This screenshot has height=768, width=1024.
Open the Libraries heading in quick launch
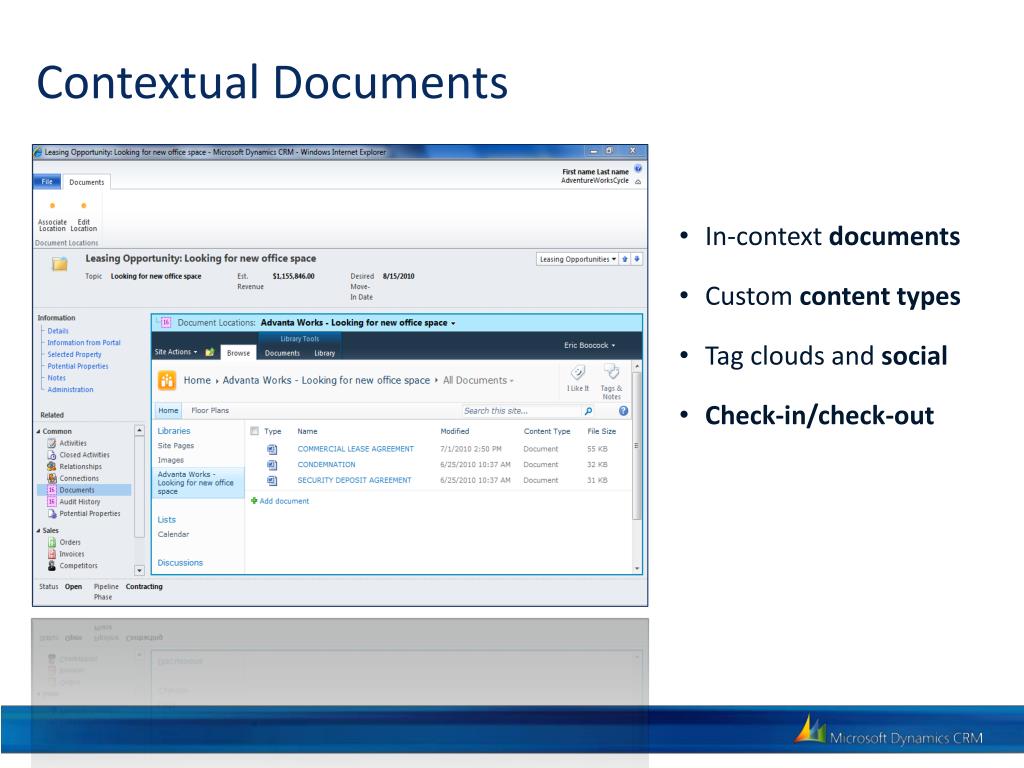click(x=174, y=431)
